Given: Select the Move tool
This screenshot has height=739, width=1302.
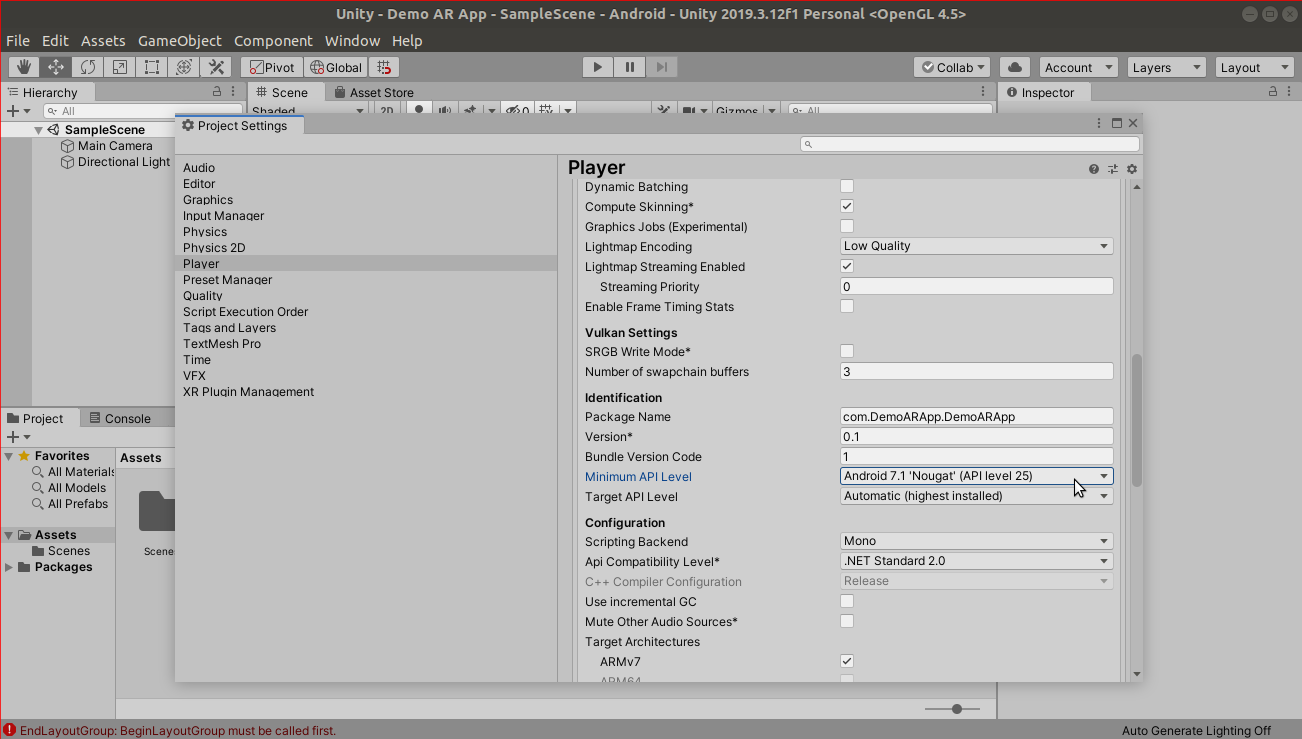Looking at the screenshot, I should [x=56, y=67].
